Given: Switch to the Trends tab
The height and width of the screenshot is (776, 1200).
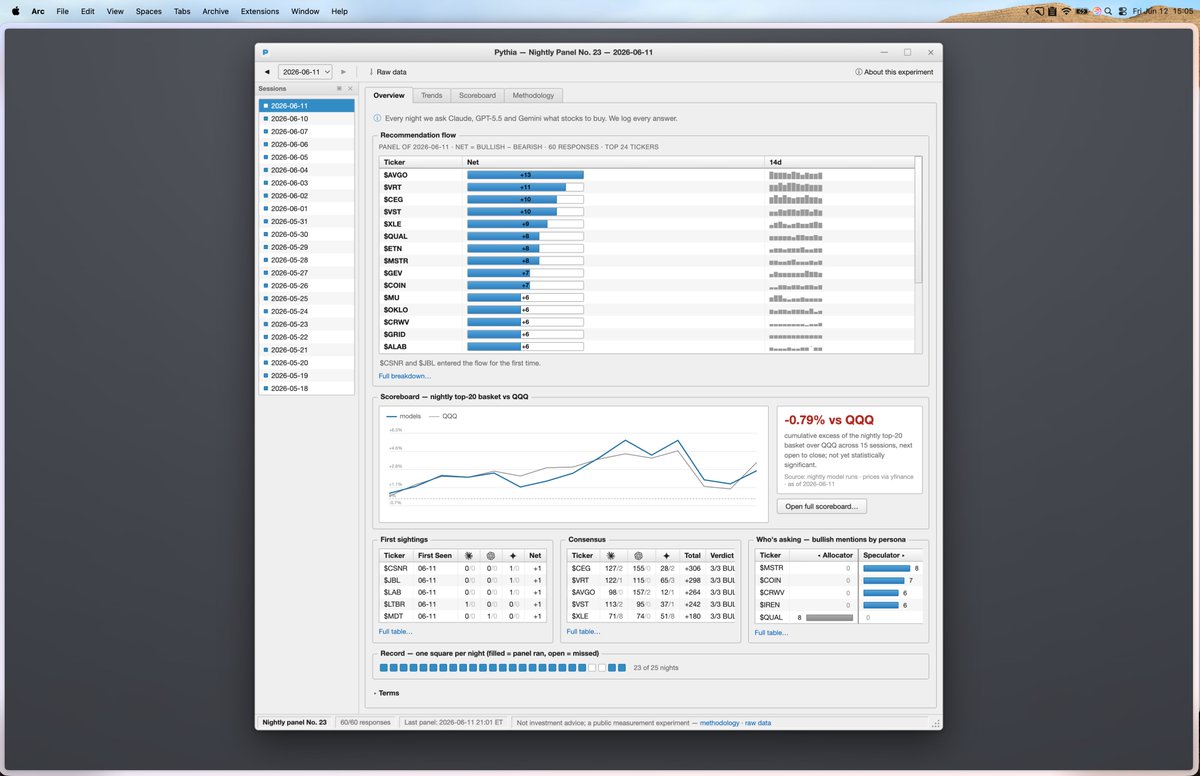Looking at the screenshot, I should pyautogui.click(x=431, y=95).
